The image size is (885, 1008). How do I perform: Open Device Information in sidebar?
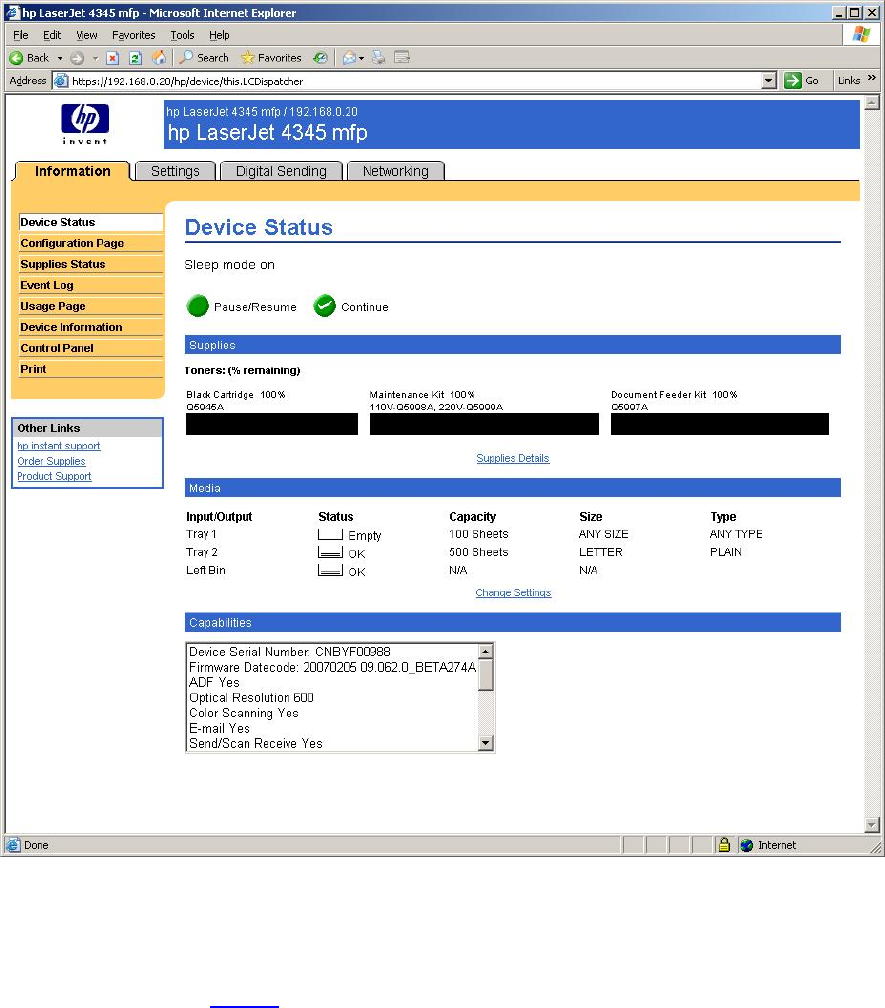(91, 327)
